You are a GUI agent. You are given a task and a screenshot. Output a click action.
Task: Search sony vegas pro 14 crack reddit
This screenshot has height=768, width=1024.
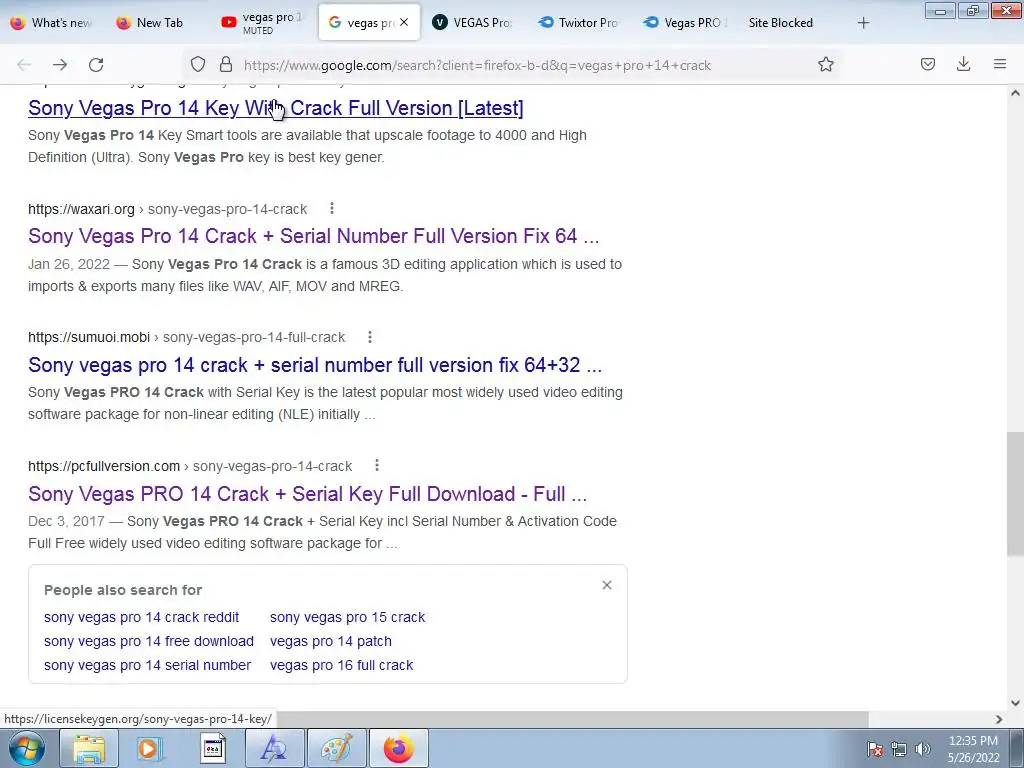(142, 617)
